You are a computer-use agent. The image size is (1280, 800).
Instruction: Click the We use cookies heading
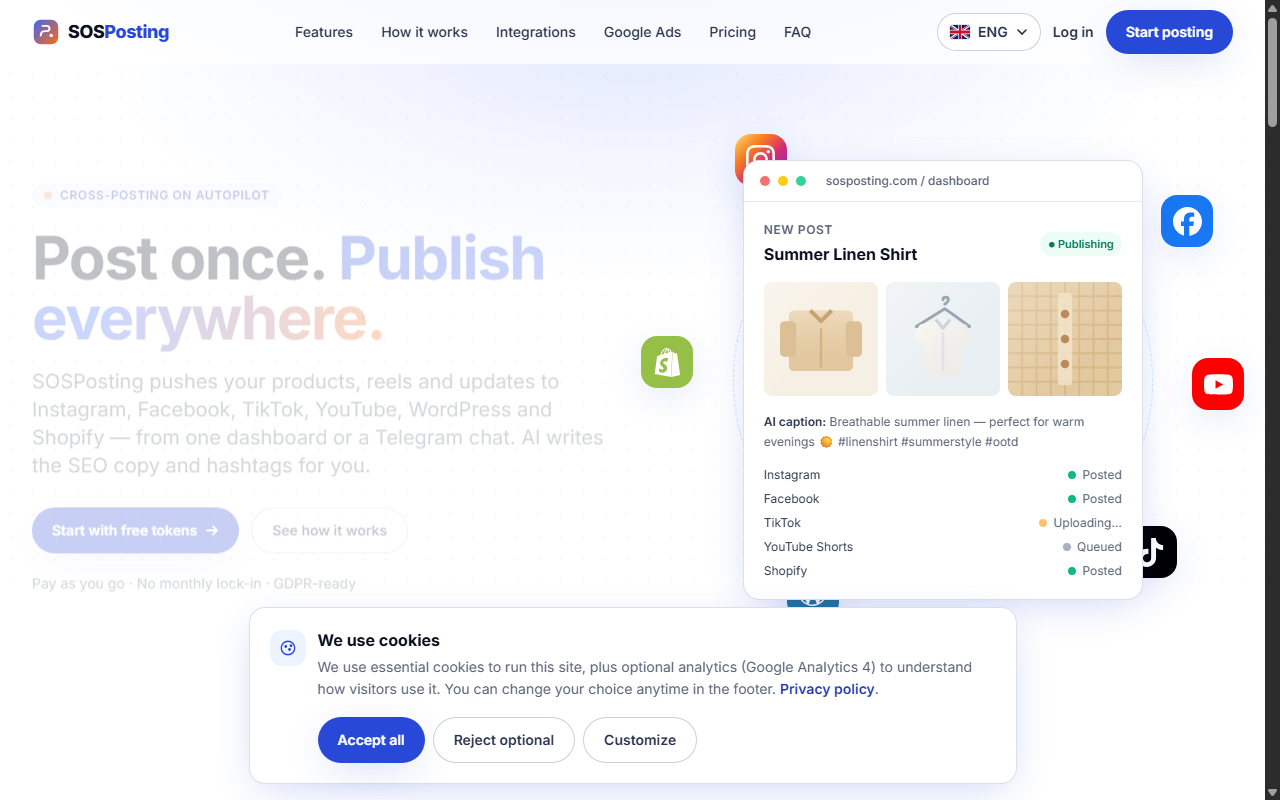[x=379, y=640]
